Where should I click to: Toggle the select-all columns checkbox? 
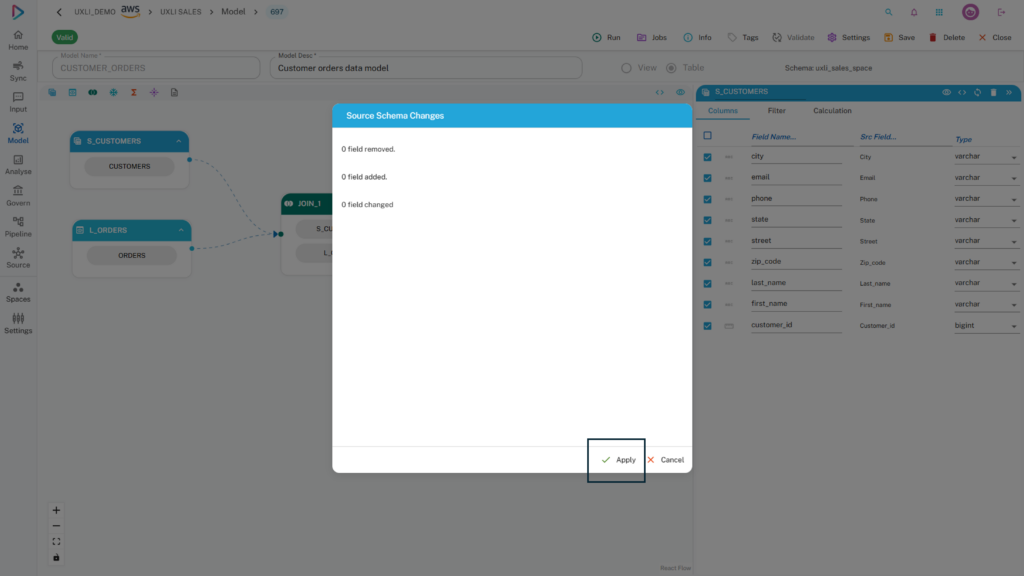tap(707, 136)
